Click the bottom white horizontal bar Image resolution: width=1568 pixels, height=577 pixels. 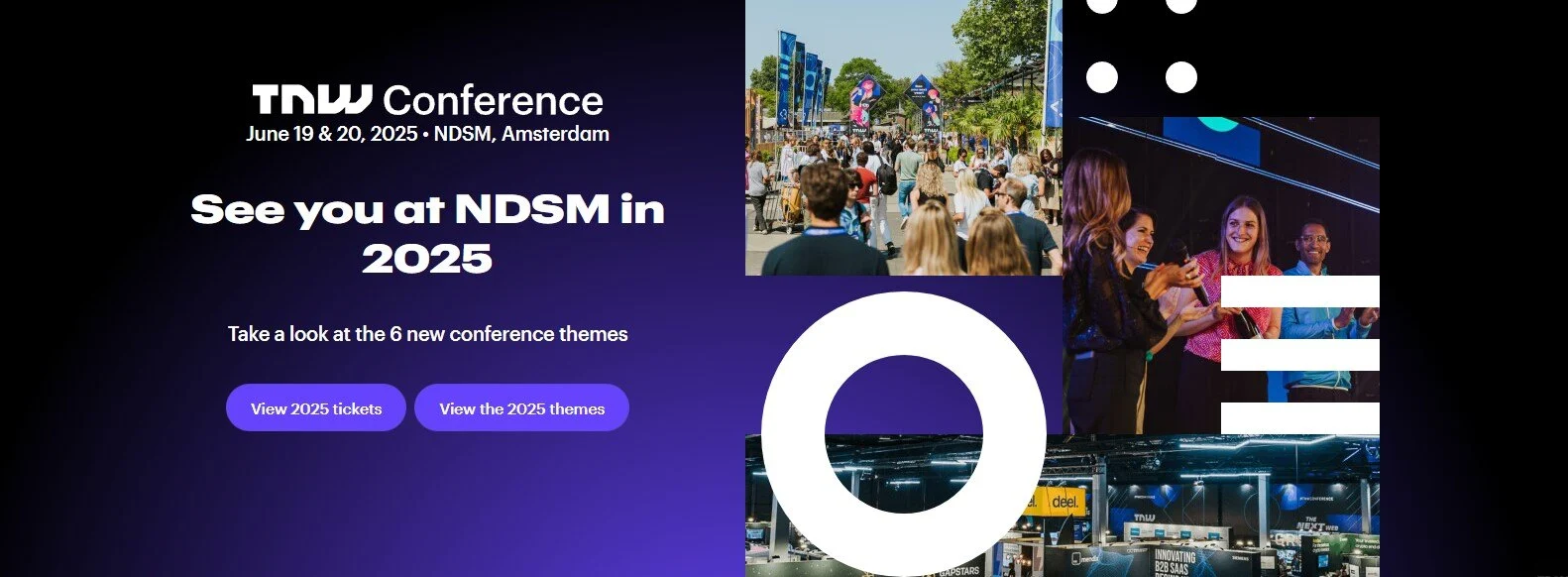click(1299, 417)
